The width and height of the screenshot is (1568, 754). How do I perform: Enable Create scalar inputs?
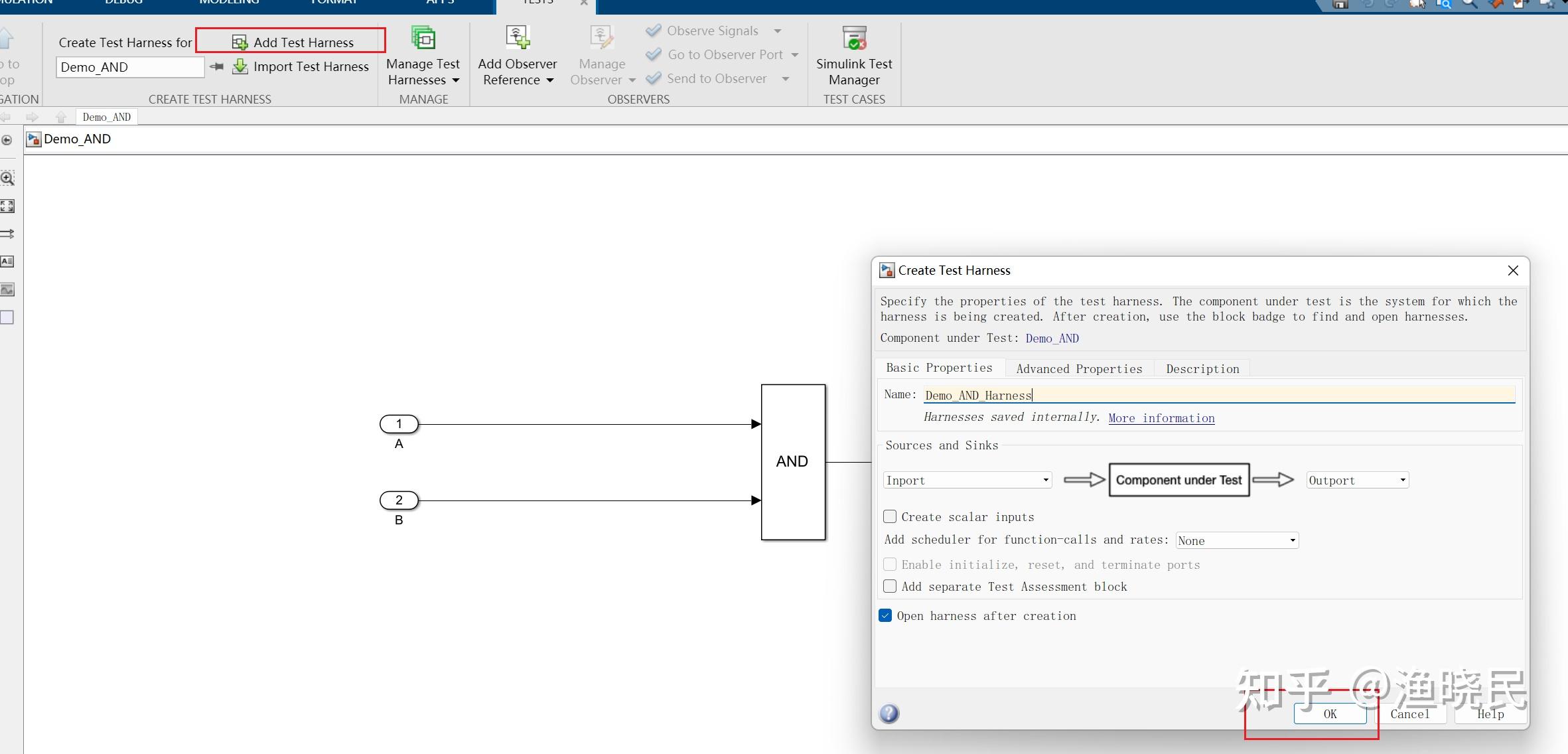890,516
